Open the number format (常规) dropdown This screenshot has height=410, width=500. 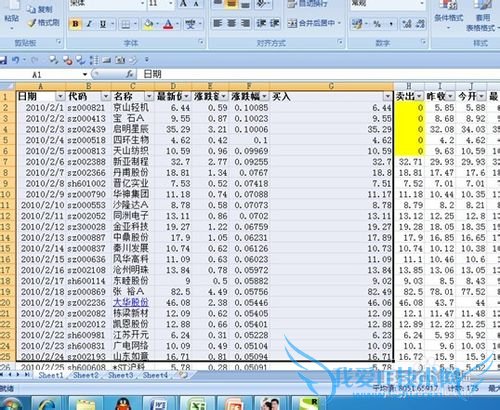[x=422, y=4]
